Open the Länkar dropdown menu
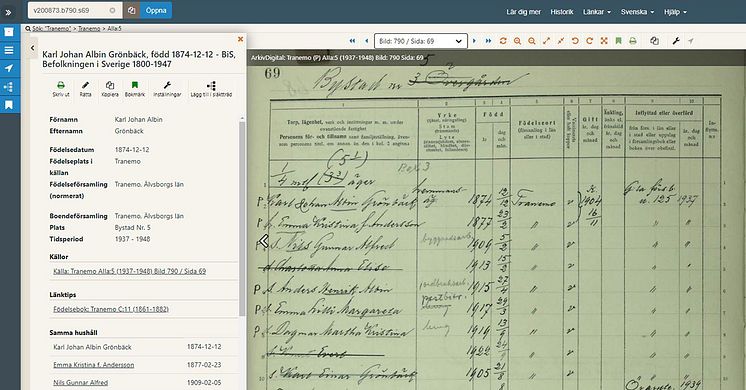This screenshot has height=390, width=746. coord(597,12)
